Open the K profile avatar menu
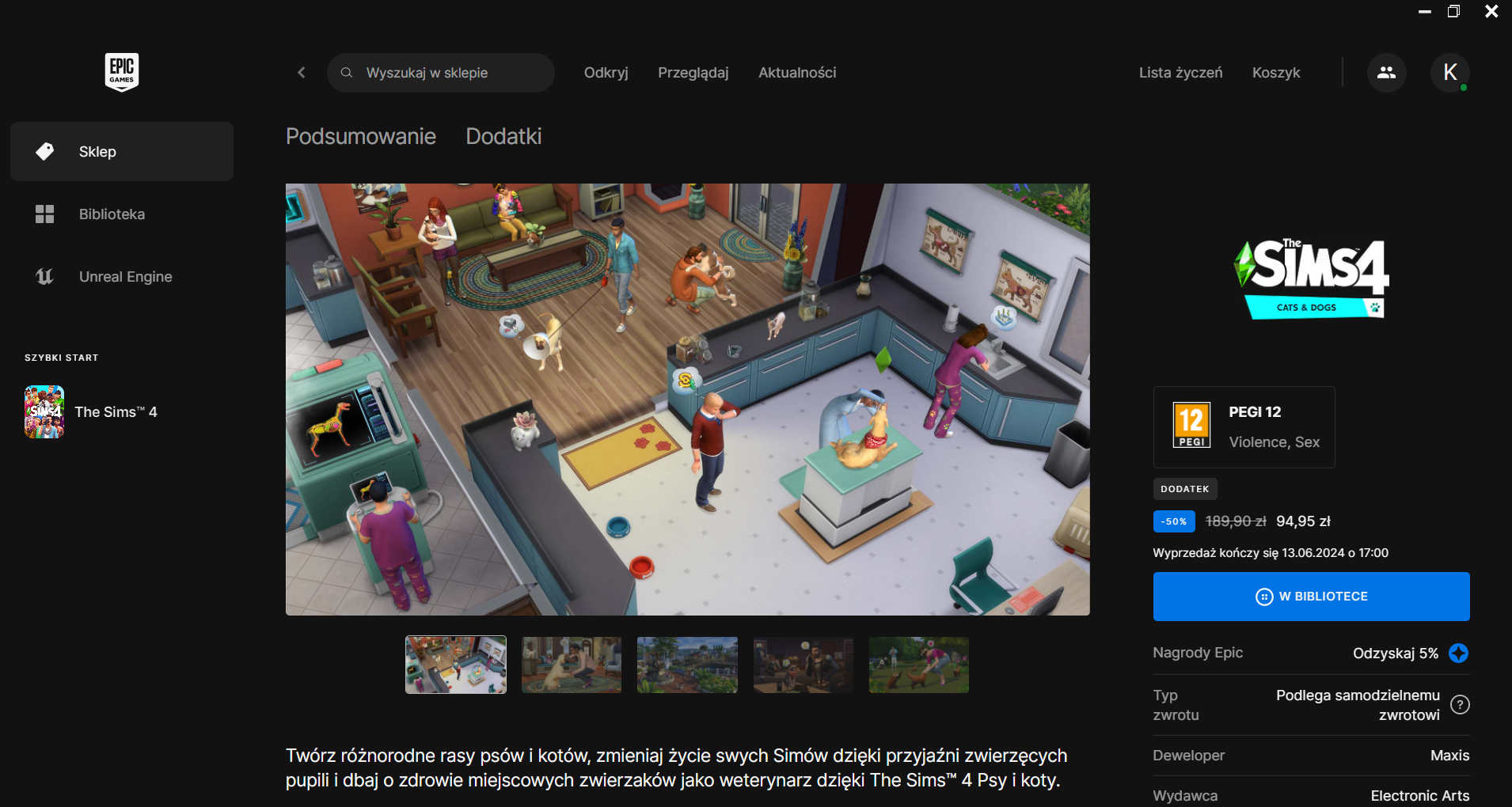1512x807 pixels. (1449, 73)
